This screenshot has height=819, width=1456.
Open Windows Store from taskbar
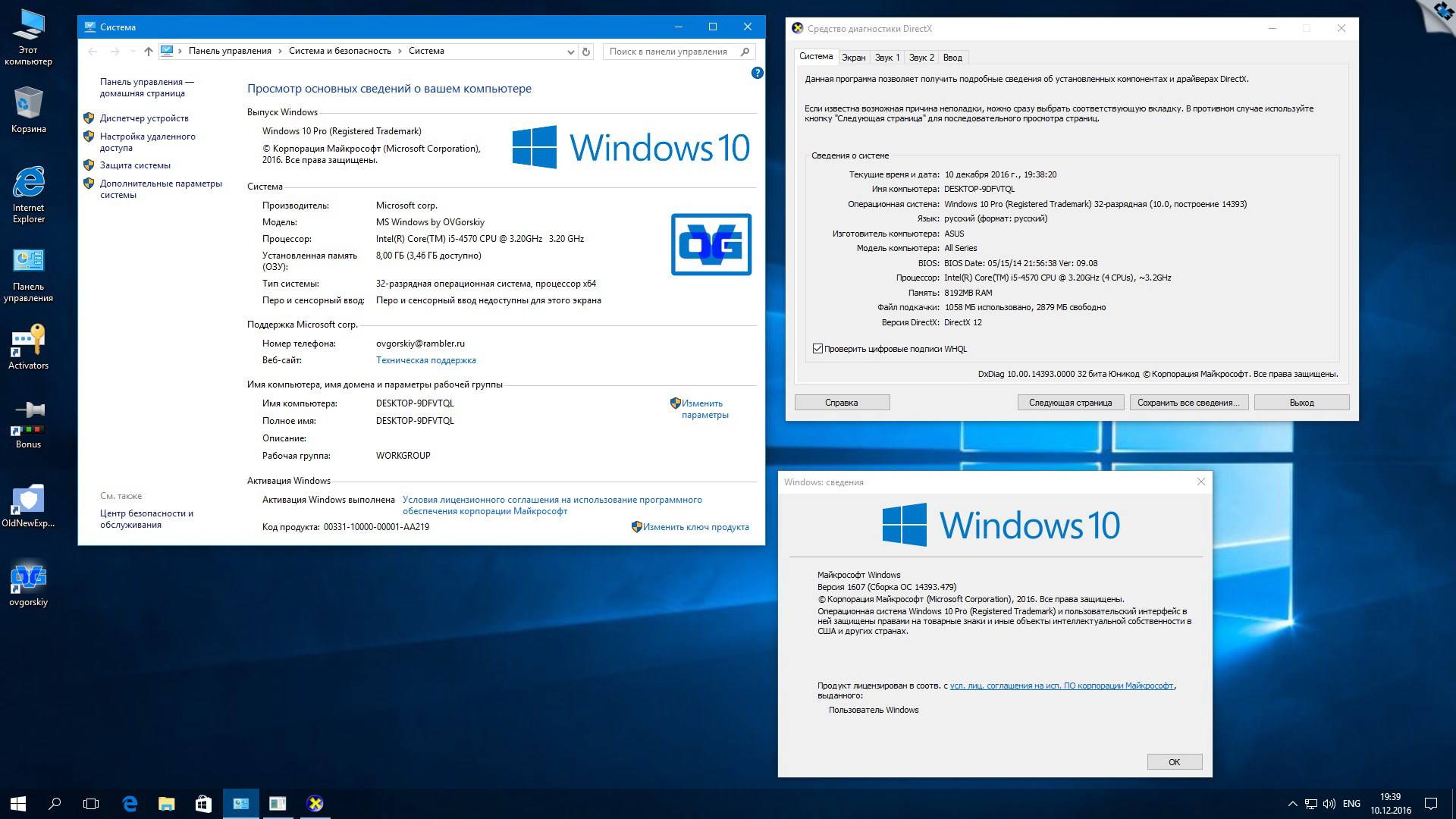point(203,804)
